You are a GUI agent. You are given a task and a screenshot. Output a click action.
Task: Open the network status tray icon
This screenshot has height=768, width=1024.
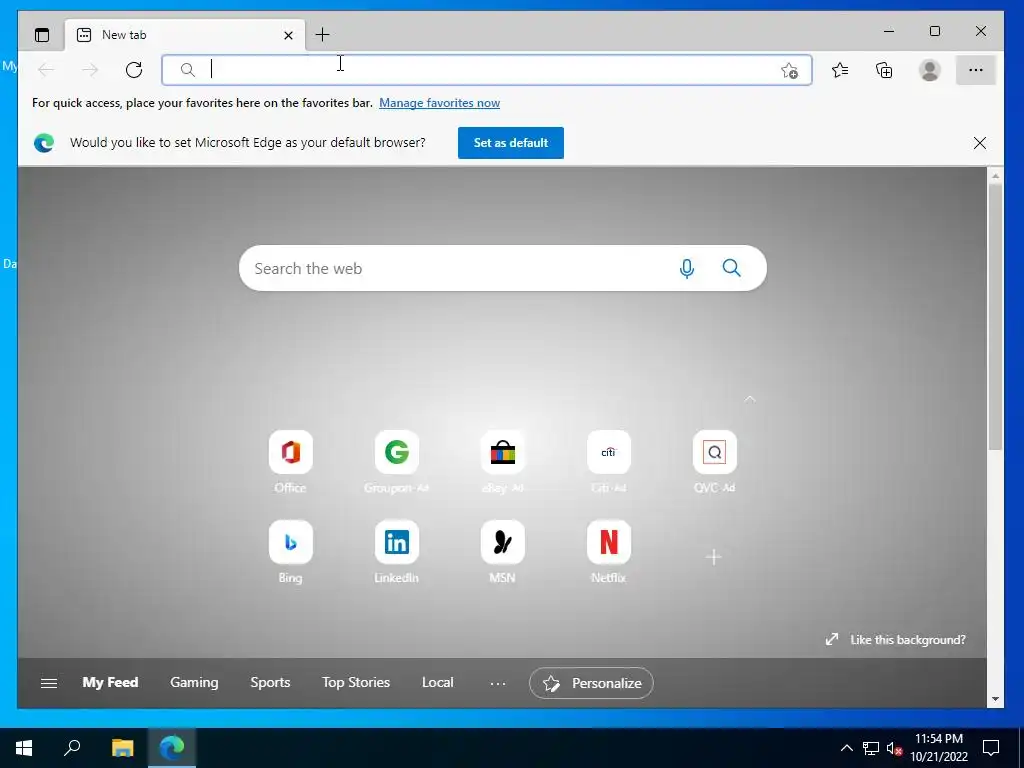tap(871, 748)
